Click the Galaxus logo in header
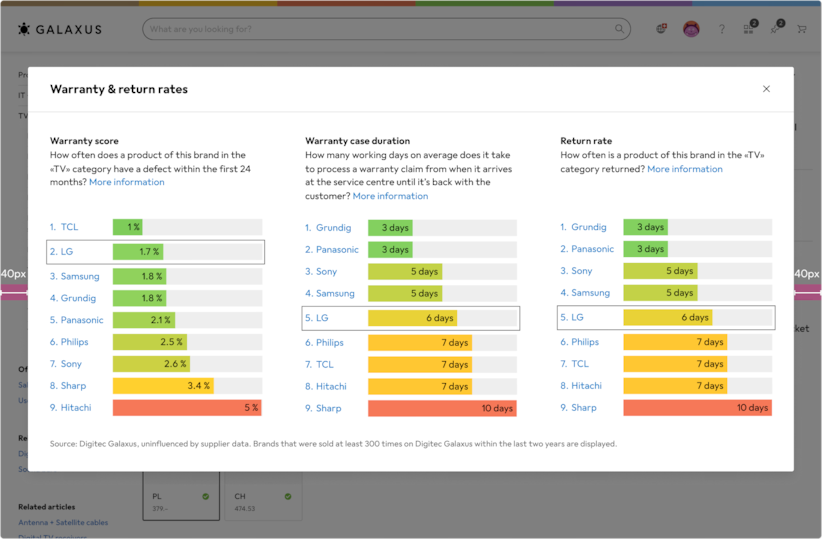Image resolution: width=822 pixels, height=539 pixels. pos(60,29)
